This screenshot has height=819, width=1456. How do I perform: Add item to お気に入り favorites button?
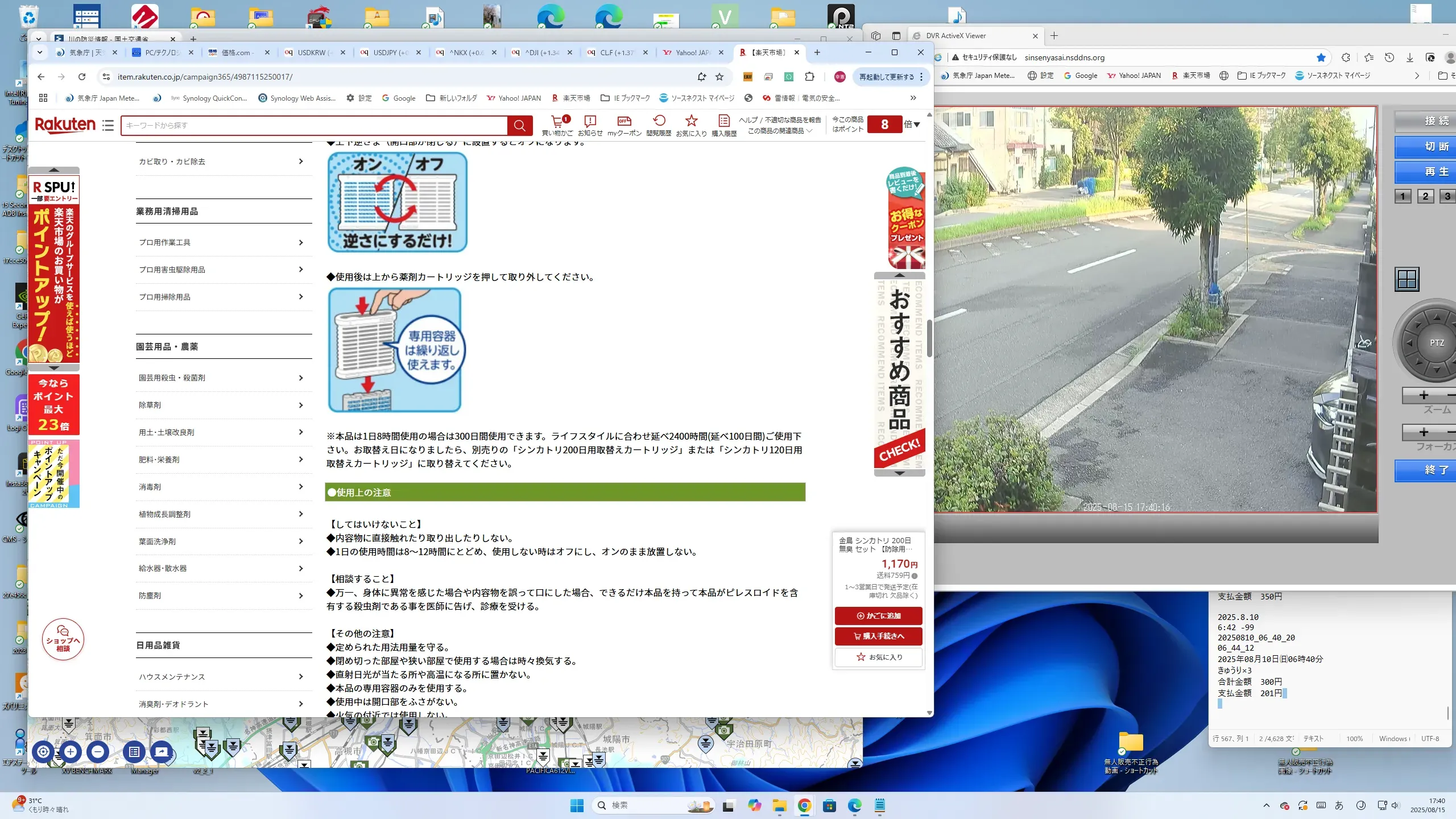coord(879,657)
